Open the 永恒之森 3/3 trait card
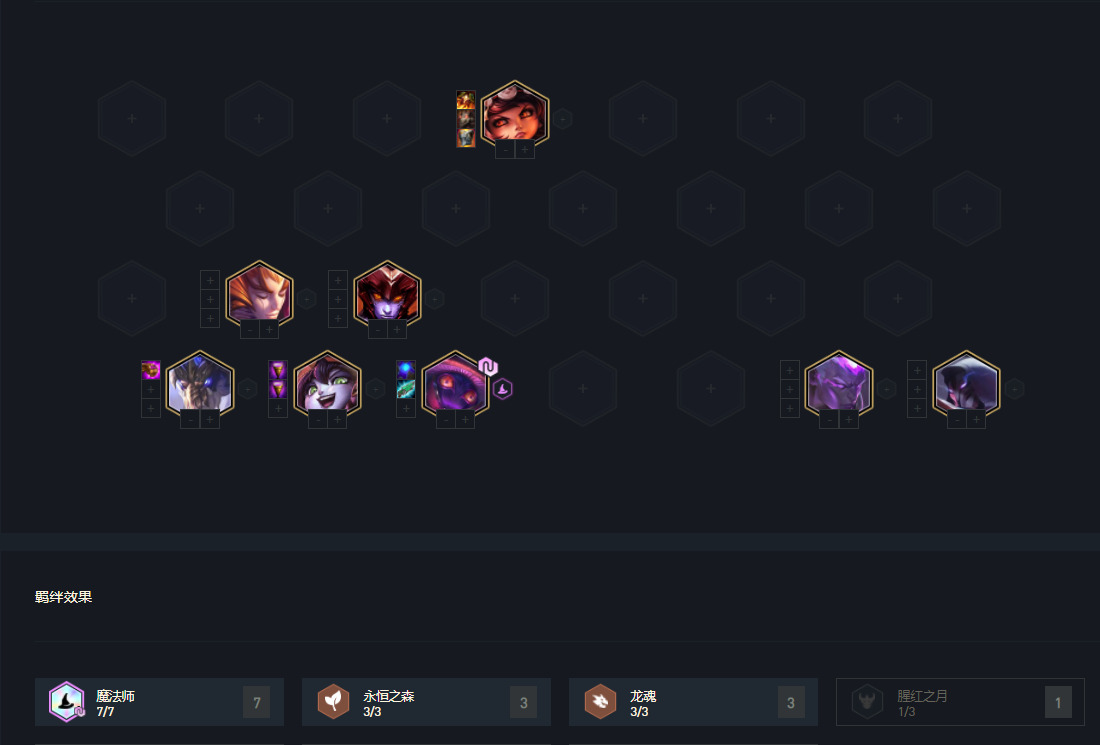1100x745 pixels. [x=427, y=702]
